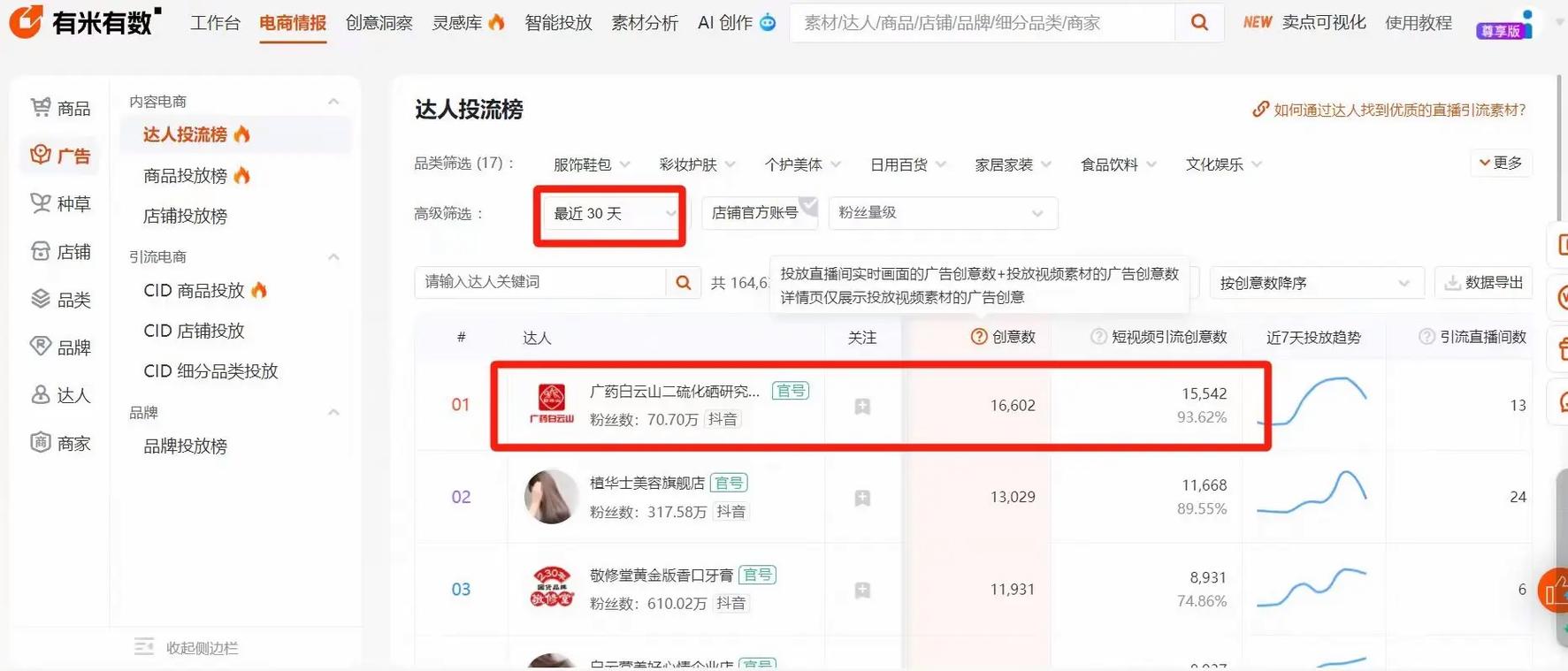This screenshot has height=671, width=1568.
Task: Open the 电商情报 tab
Action: [293, 23]
